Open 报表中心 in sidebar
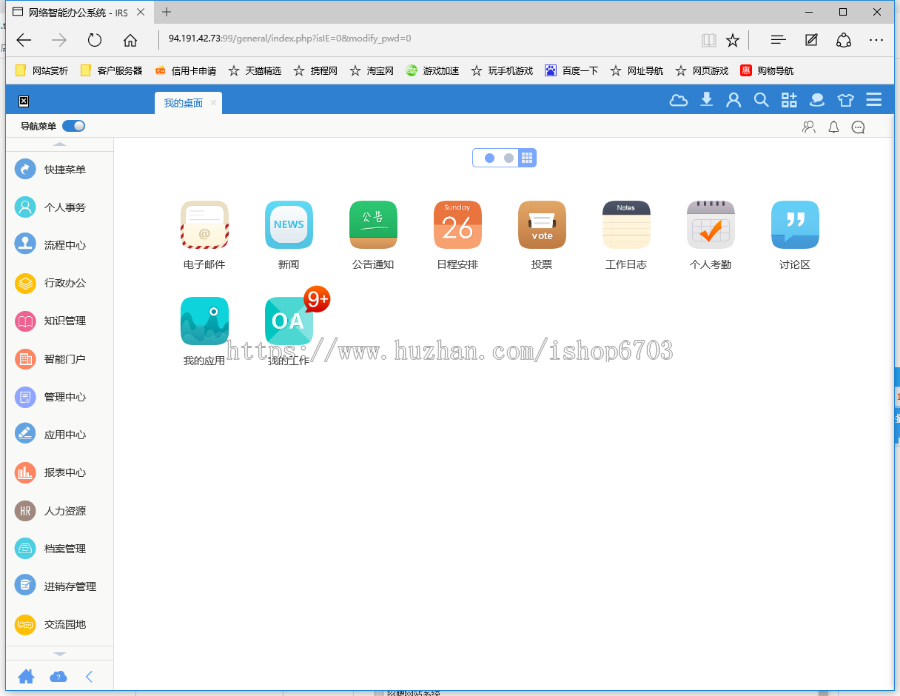The height and width of the screenshot is (696, 900). [59, 473]
